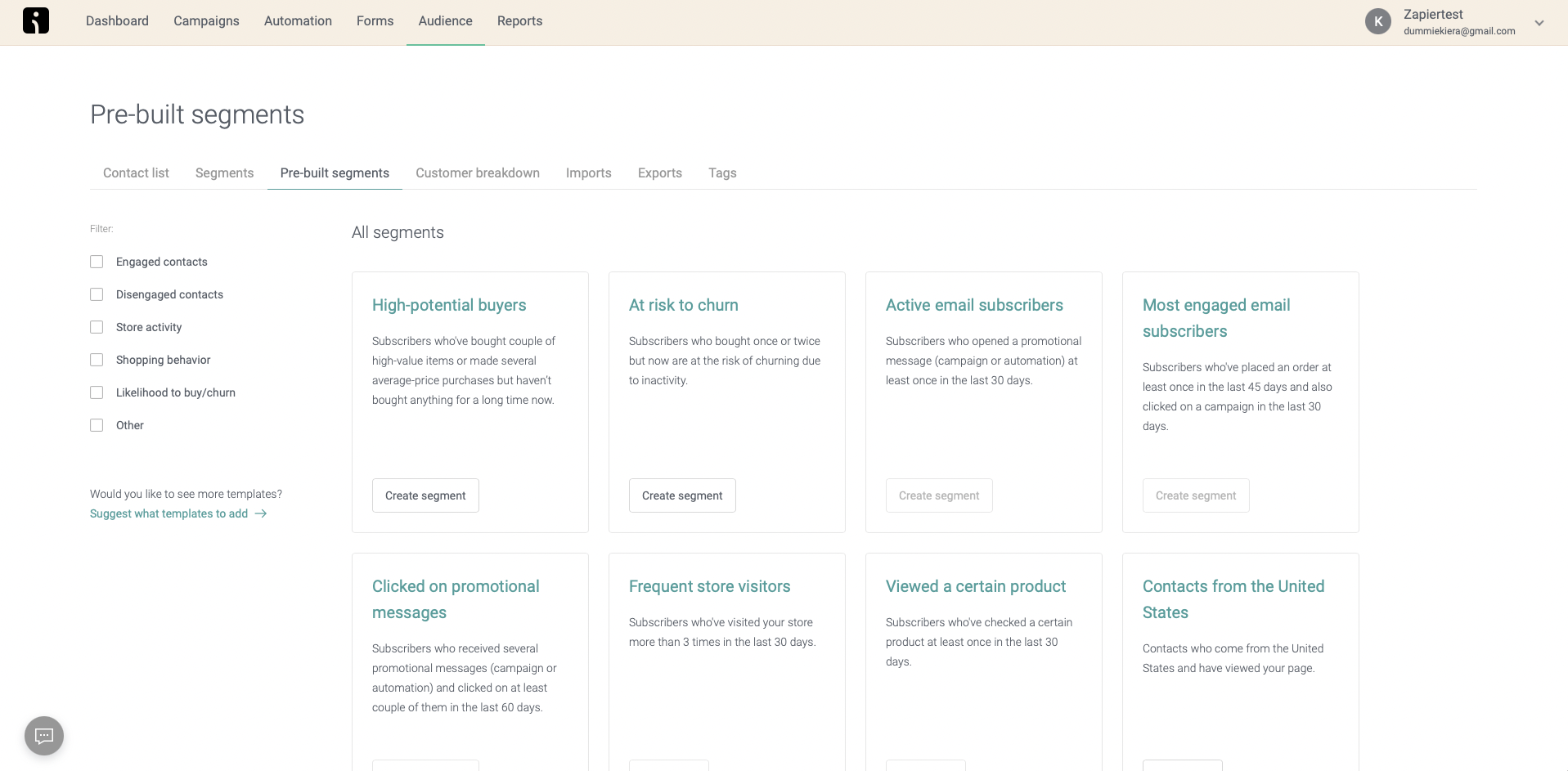Select the Pre-built segments tab
This screenshot has width=1568, height=771.
(x=335, y=173)
